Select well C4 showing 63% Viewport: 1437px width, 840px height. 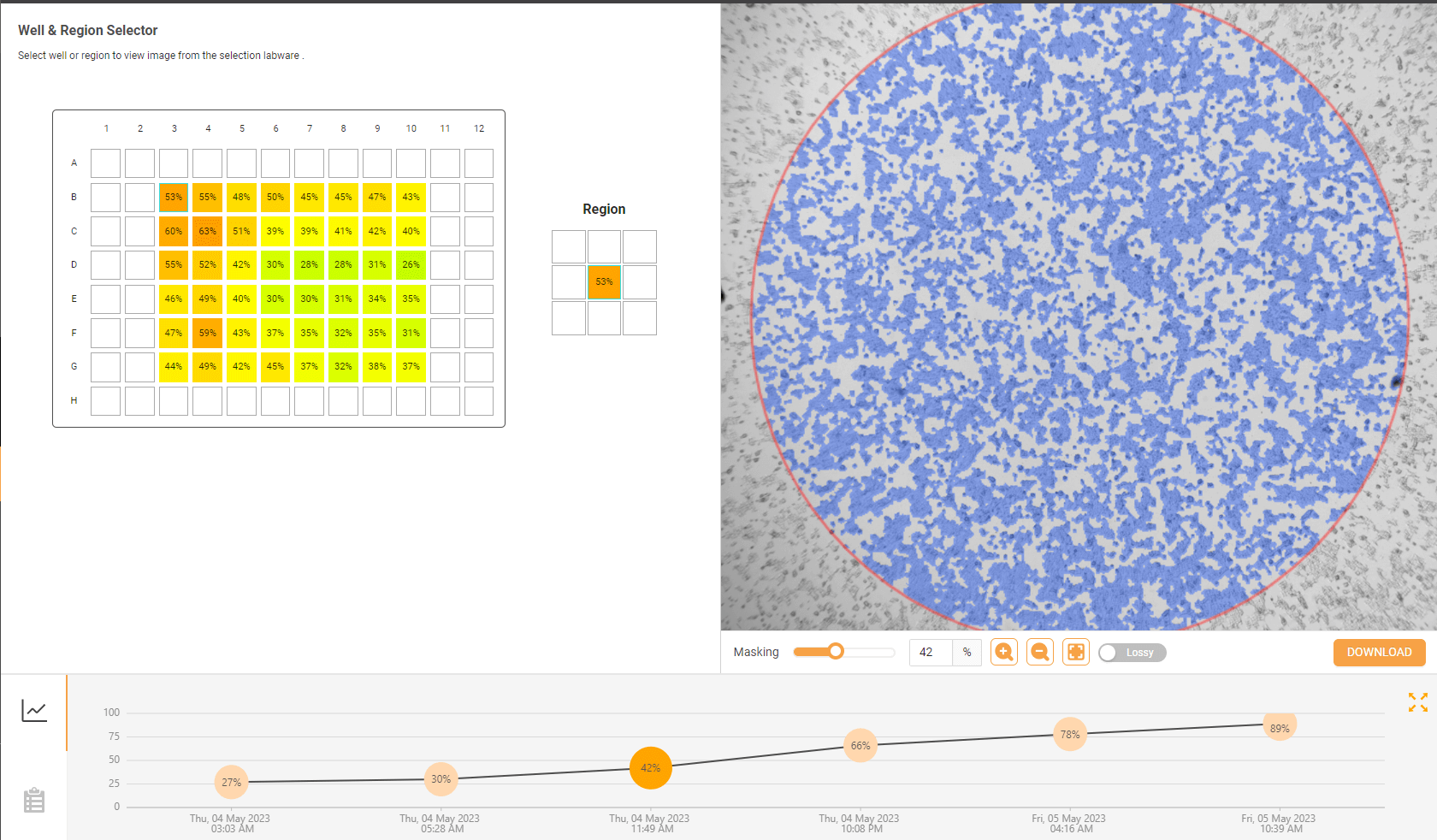pos(208,232)
